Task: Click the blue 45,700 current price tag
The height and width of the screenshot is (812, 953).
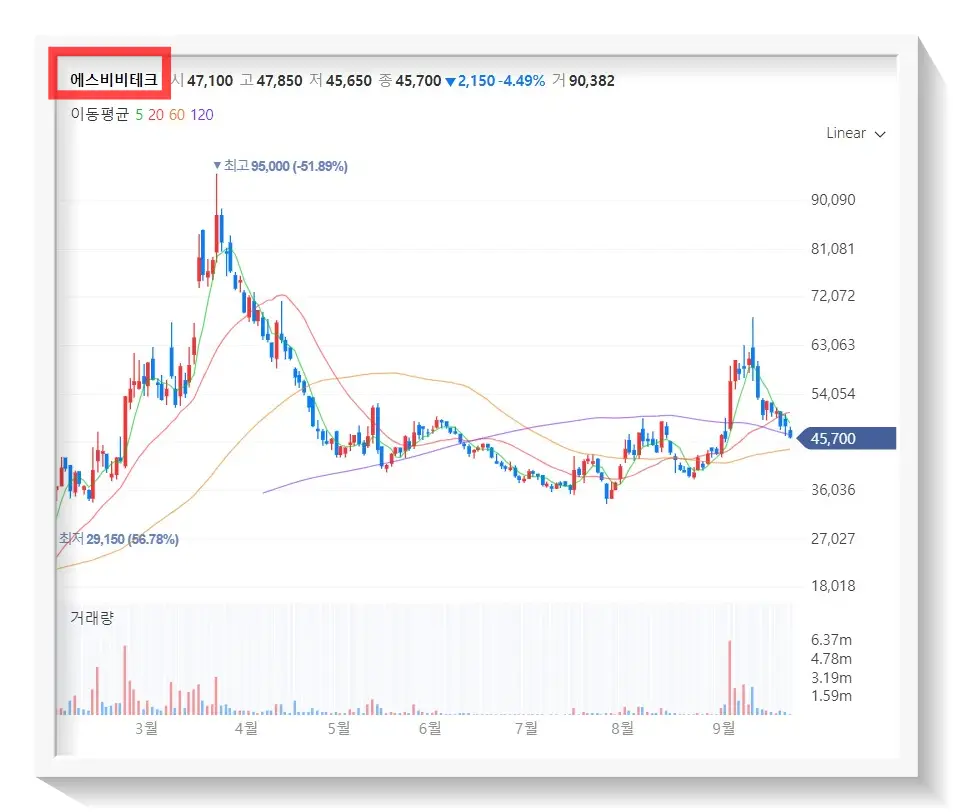Action: click(845, 437)
